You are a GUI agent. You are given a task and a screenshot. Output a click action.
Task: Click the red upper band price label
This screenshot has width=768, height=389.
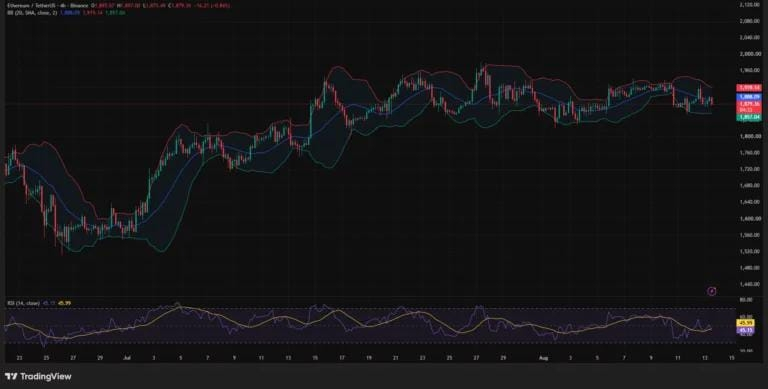coord(749,87)
